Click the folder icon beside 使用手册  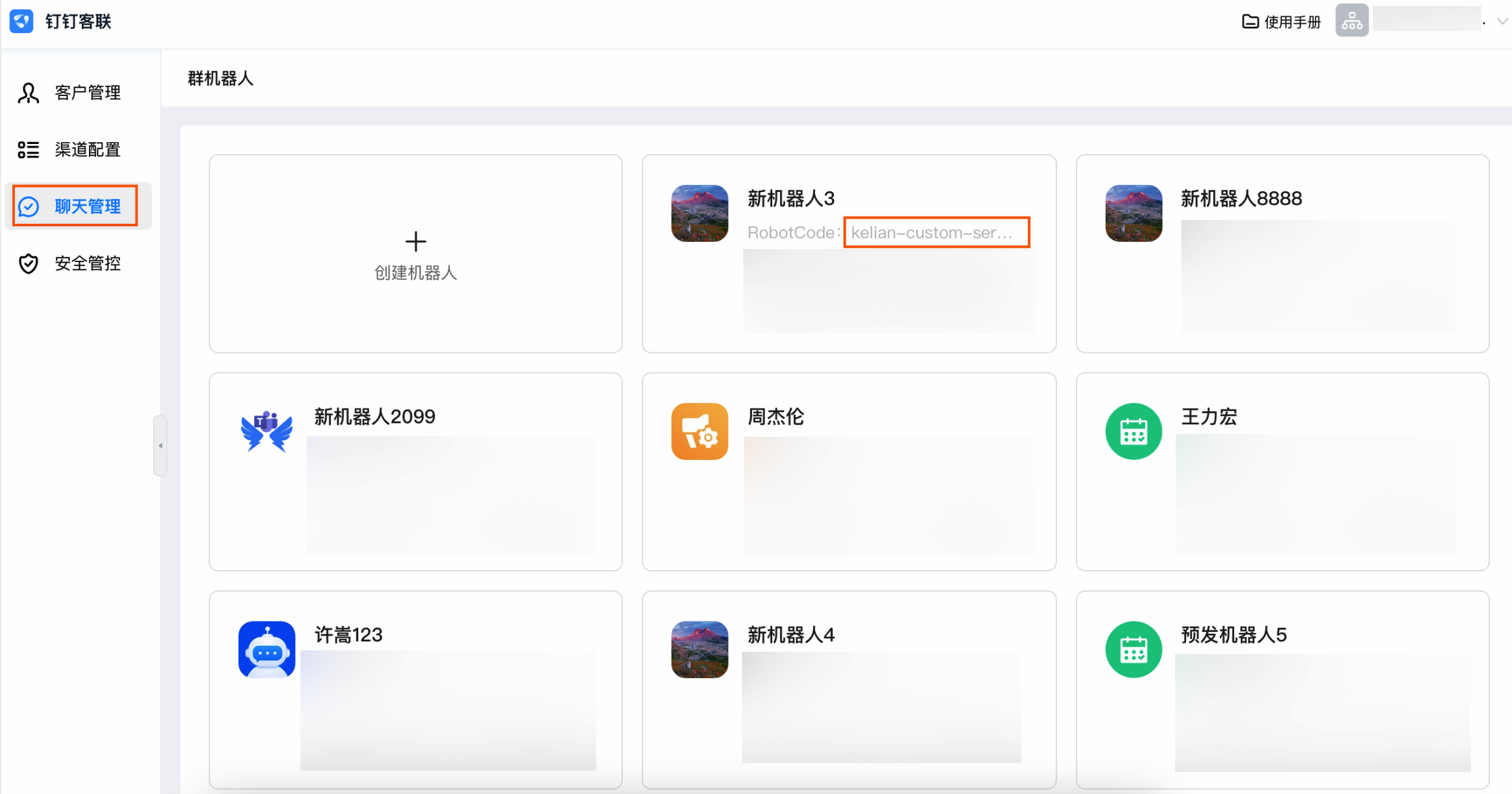tap(1250, 21)
